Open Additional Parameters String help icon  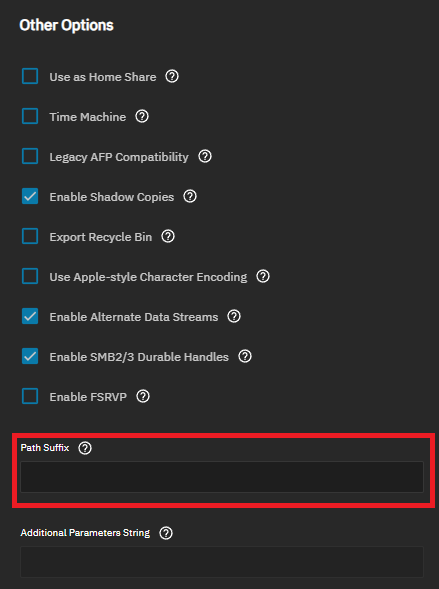[166, 533]
